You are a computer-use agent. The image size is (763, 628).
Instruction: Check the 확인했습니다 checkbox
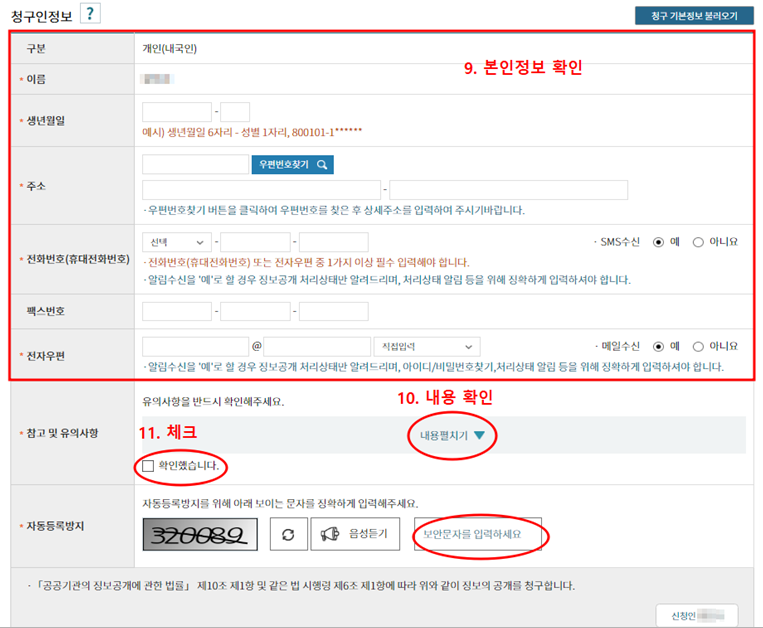point(149,466)
